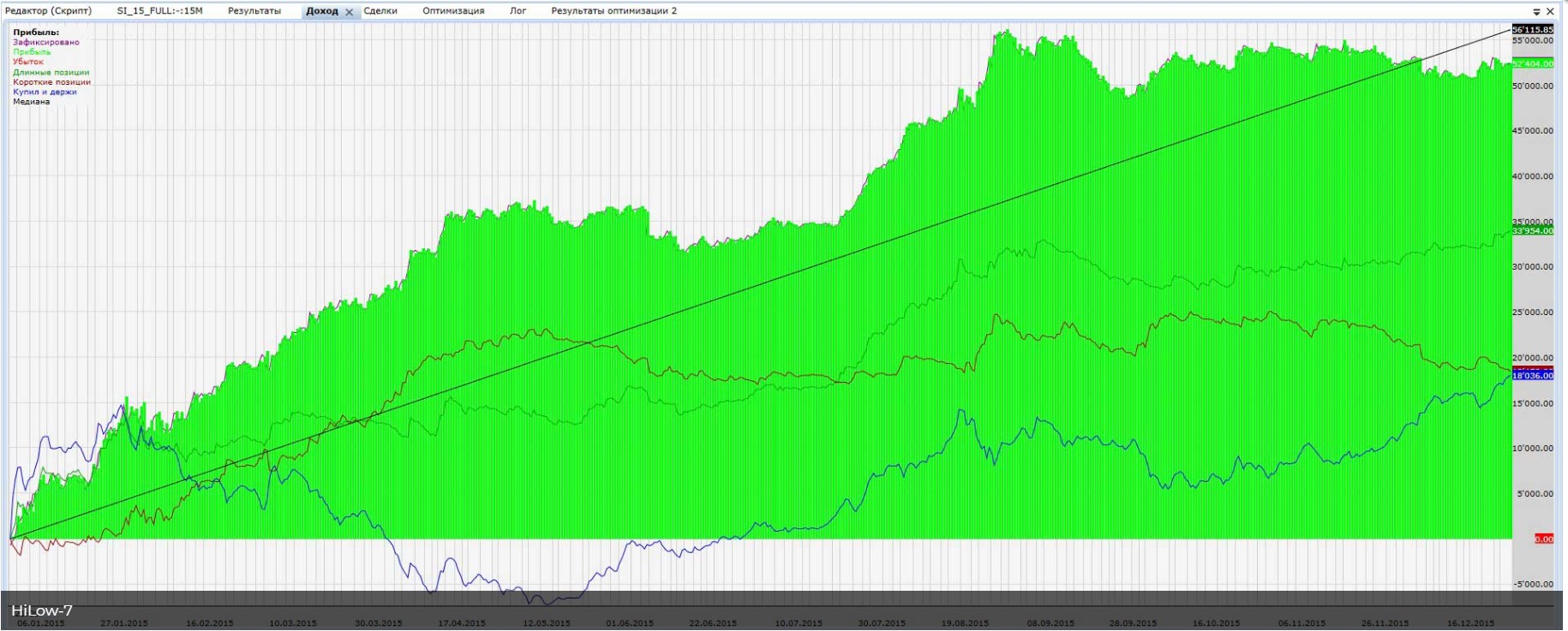The height and width of the screenshot is (631, 1568).
Task: Open the Сделки tab
Action: click(380, 11)
